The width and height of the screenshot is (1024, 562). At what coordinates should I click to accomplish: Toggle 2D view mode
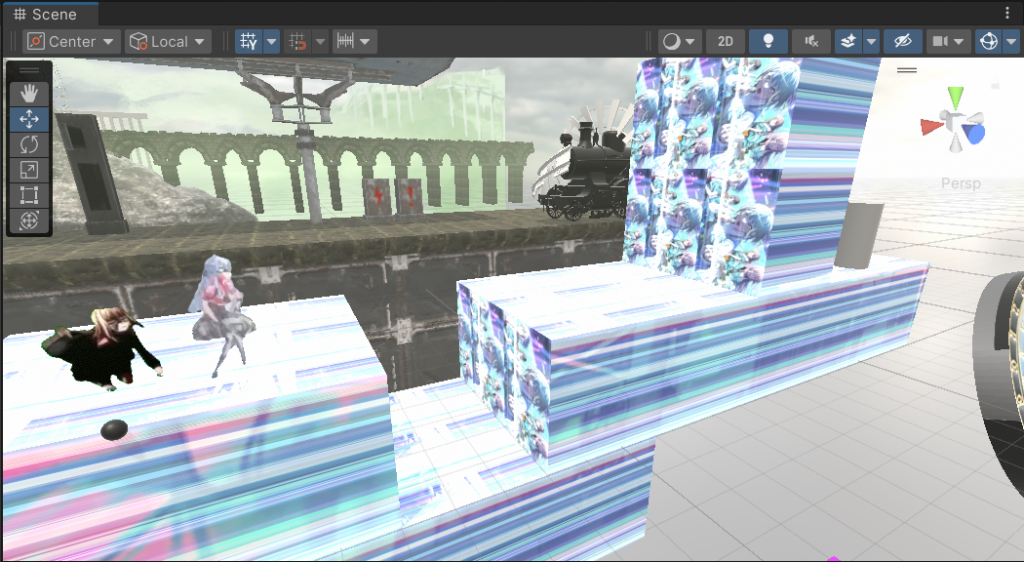coord(726,42)
